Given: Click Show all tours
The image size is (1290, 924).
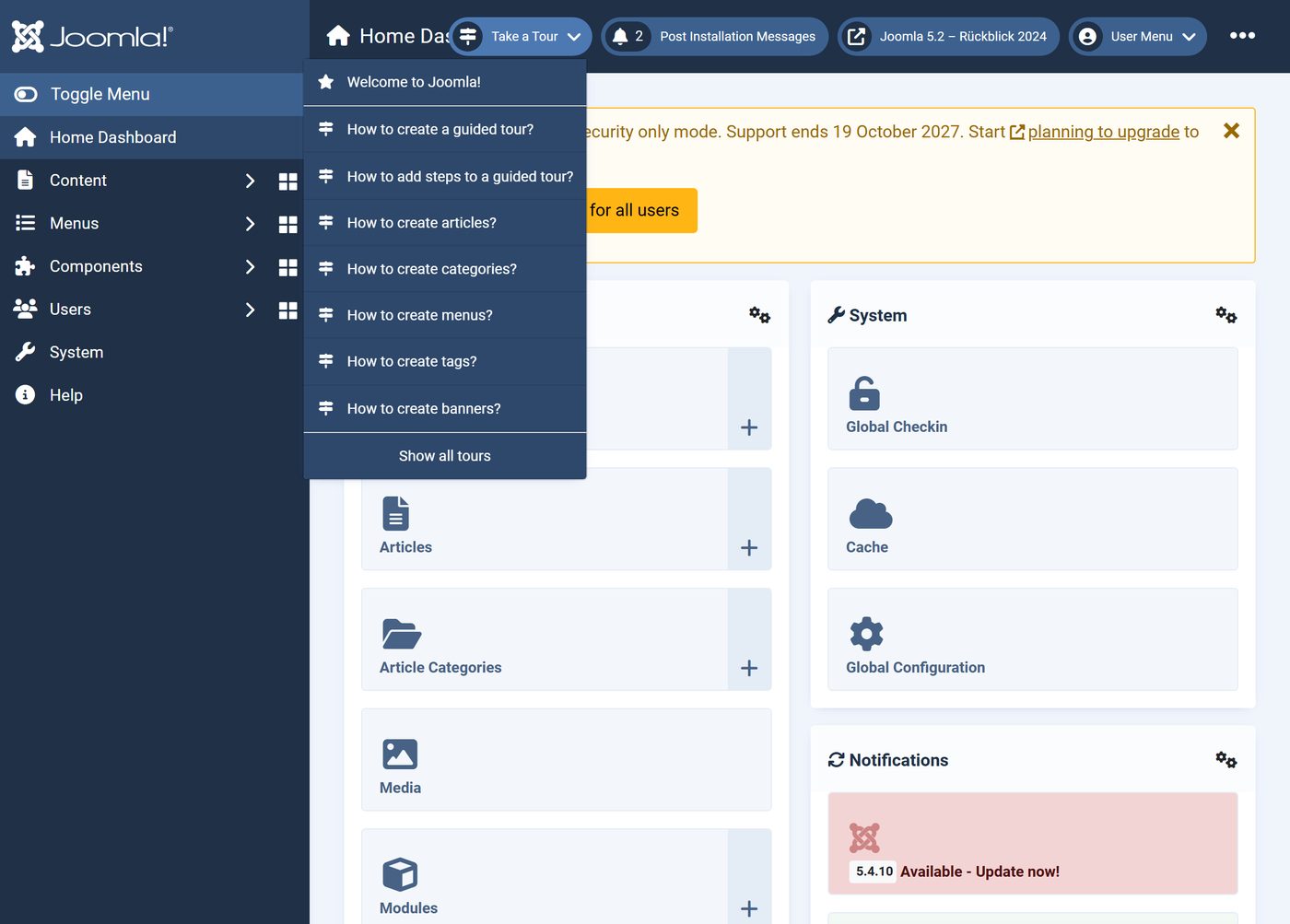Looking at the screenshot, I should [x=445, y=456].
